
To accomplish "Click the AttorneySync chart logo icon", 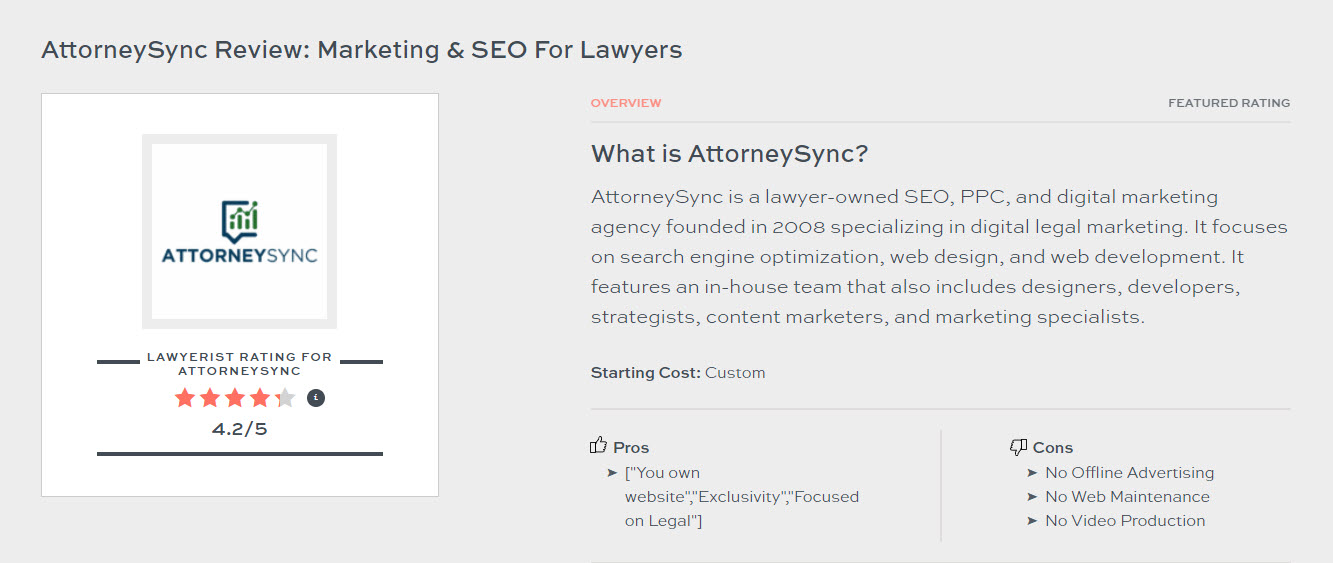I will click(x=239, y=220).
